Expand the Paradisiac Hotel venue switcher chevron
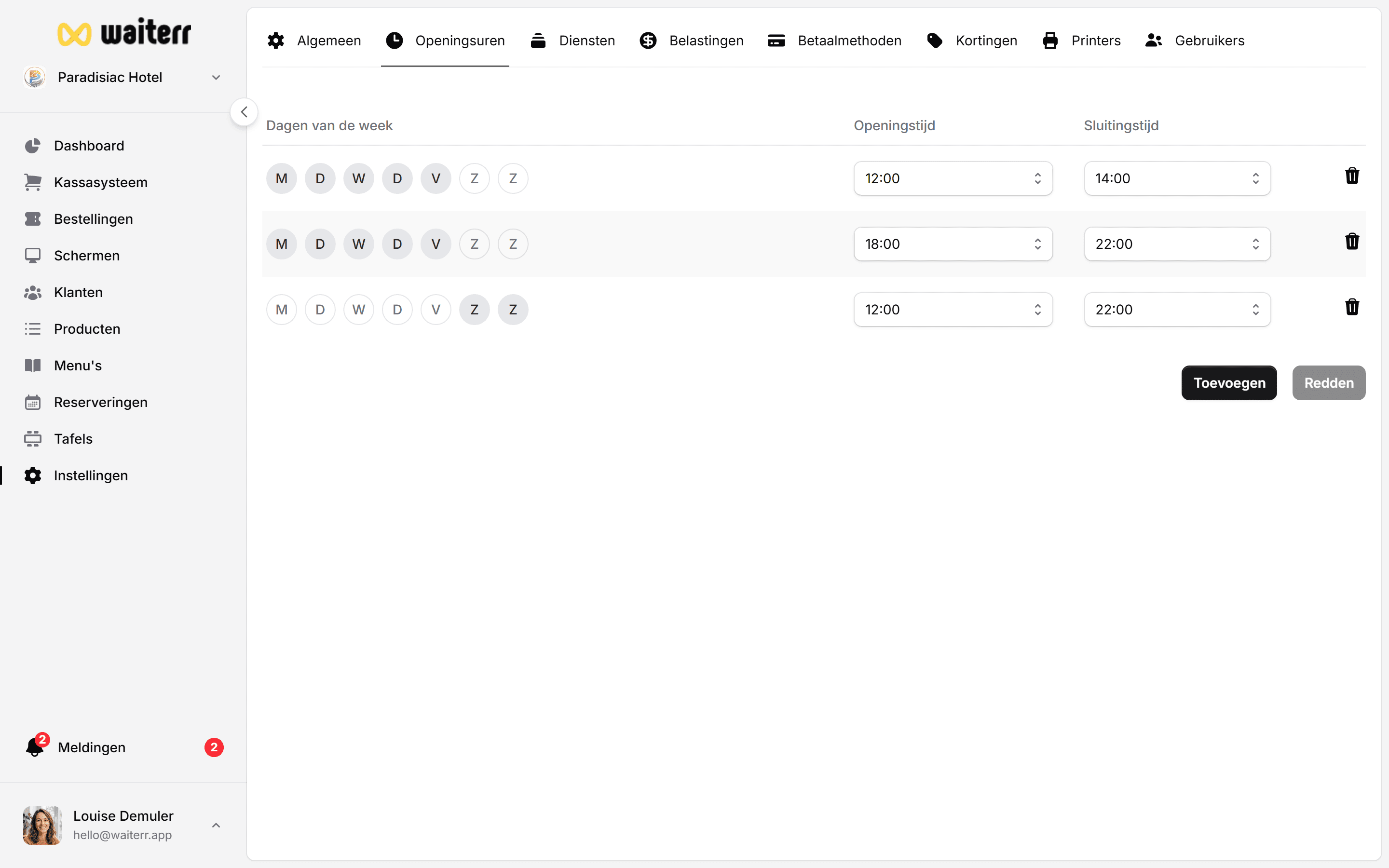 point(216,78)
